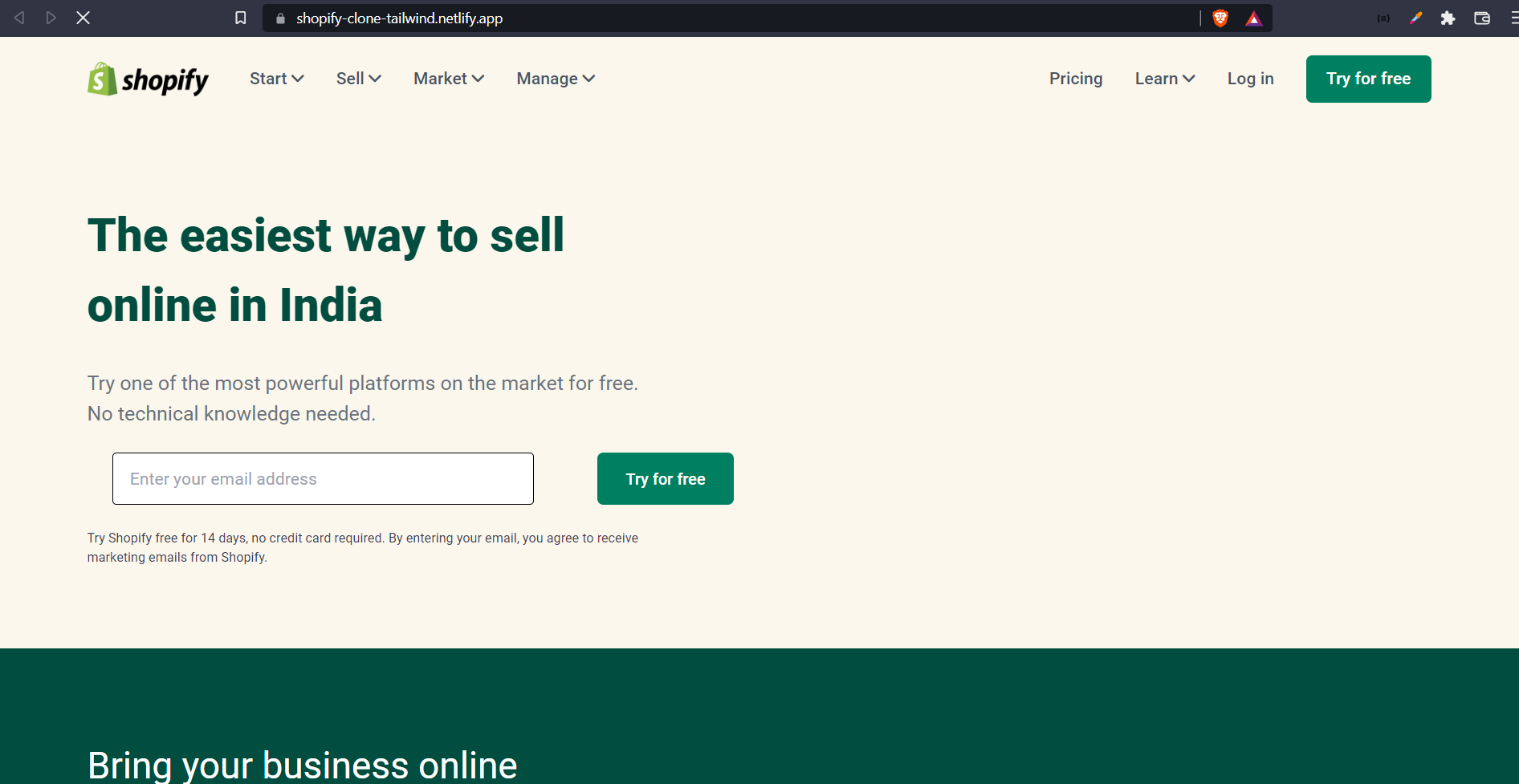The width and height of the screenshot is (1519, 784).
Task: Click the Shopify logo
Action: [148, 79]
